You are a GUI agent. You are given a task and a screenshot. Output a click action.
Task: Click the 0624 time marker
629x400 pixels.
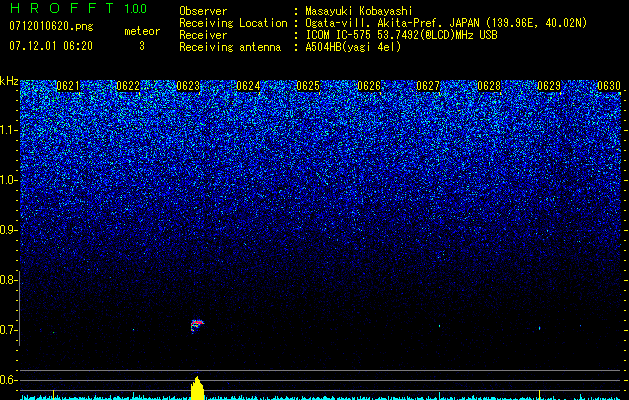[248, 86]
